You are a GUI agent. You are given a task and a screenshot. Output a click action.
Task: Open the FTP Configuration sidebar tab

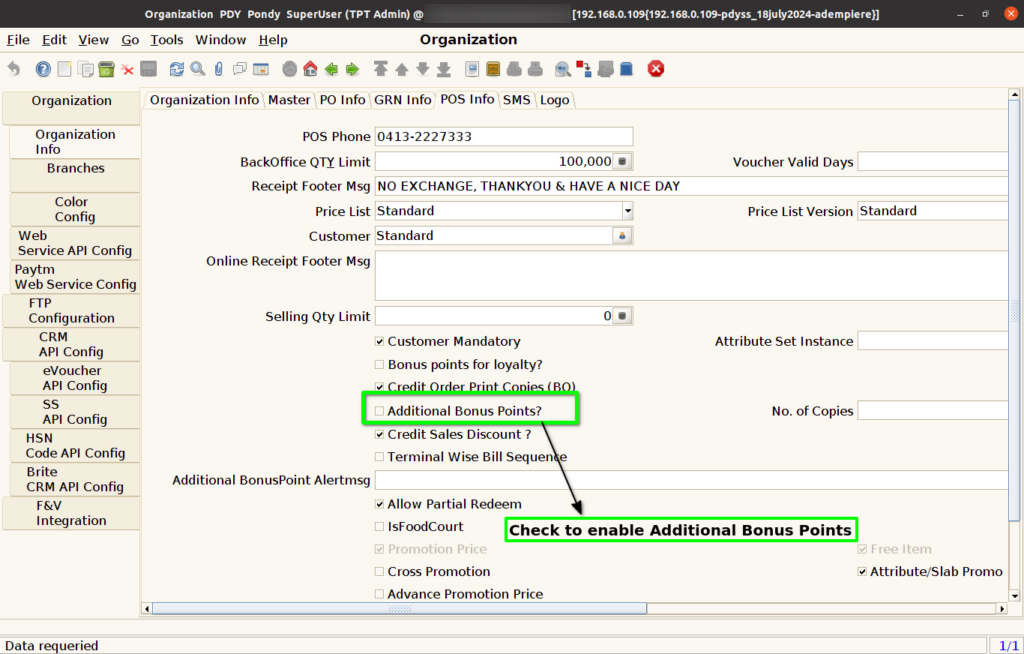[x=71, y=310]
